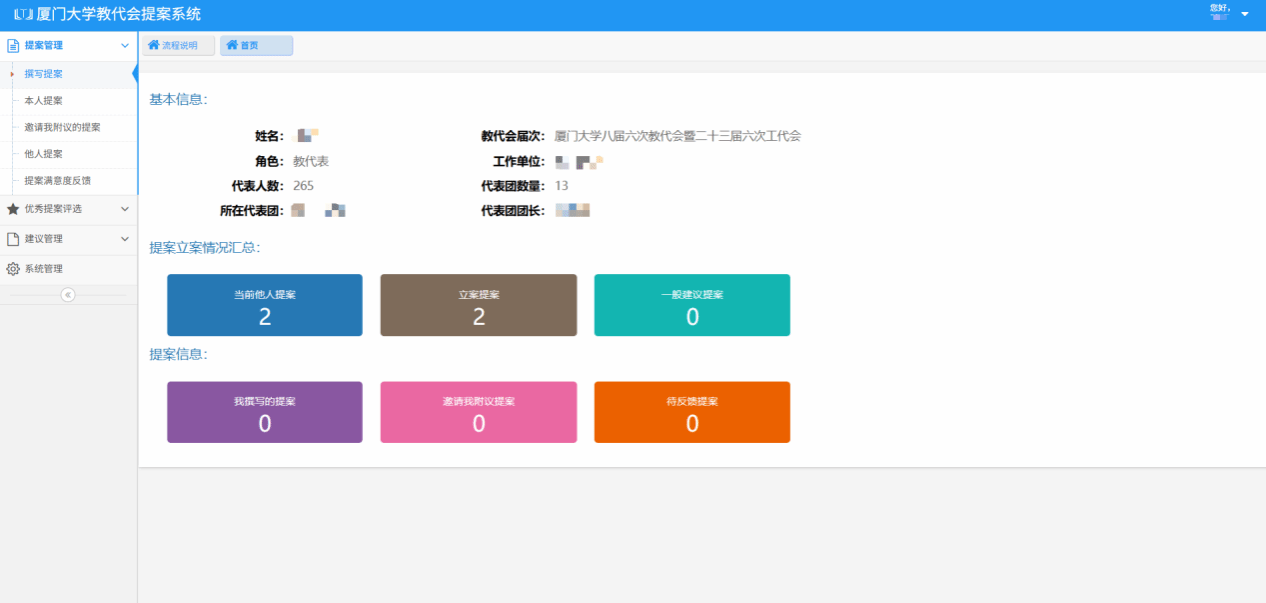
Task: Open user account dropdown arrow
Action: click(1245, 15)
